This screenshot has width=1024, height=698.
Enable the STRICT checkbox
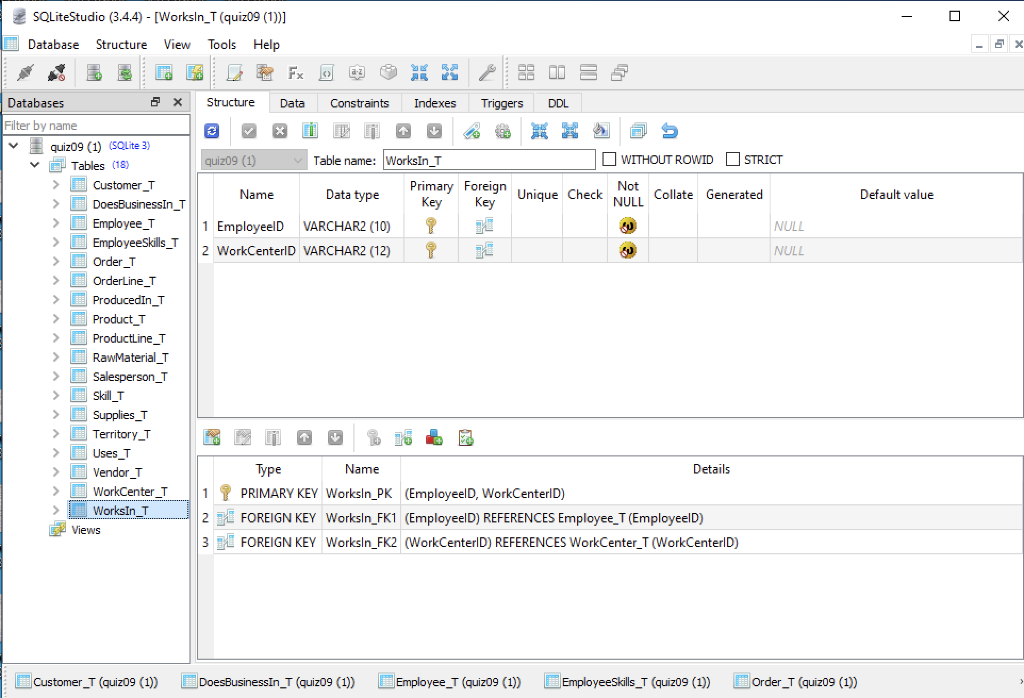[x=733, y=159]
